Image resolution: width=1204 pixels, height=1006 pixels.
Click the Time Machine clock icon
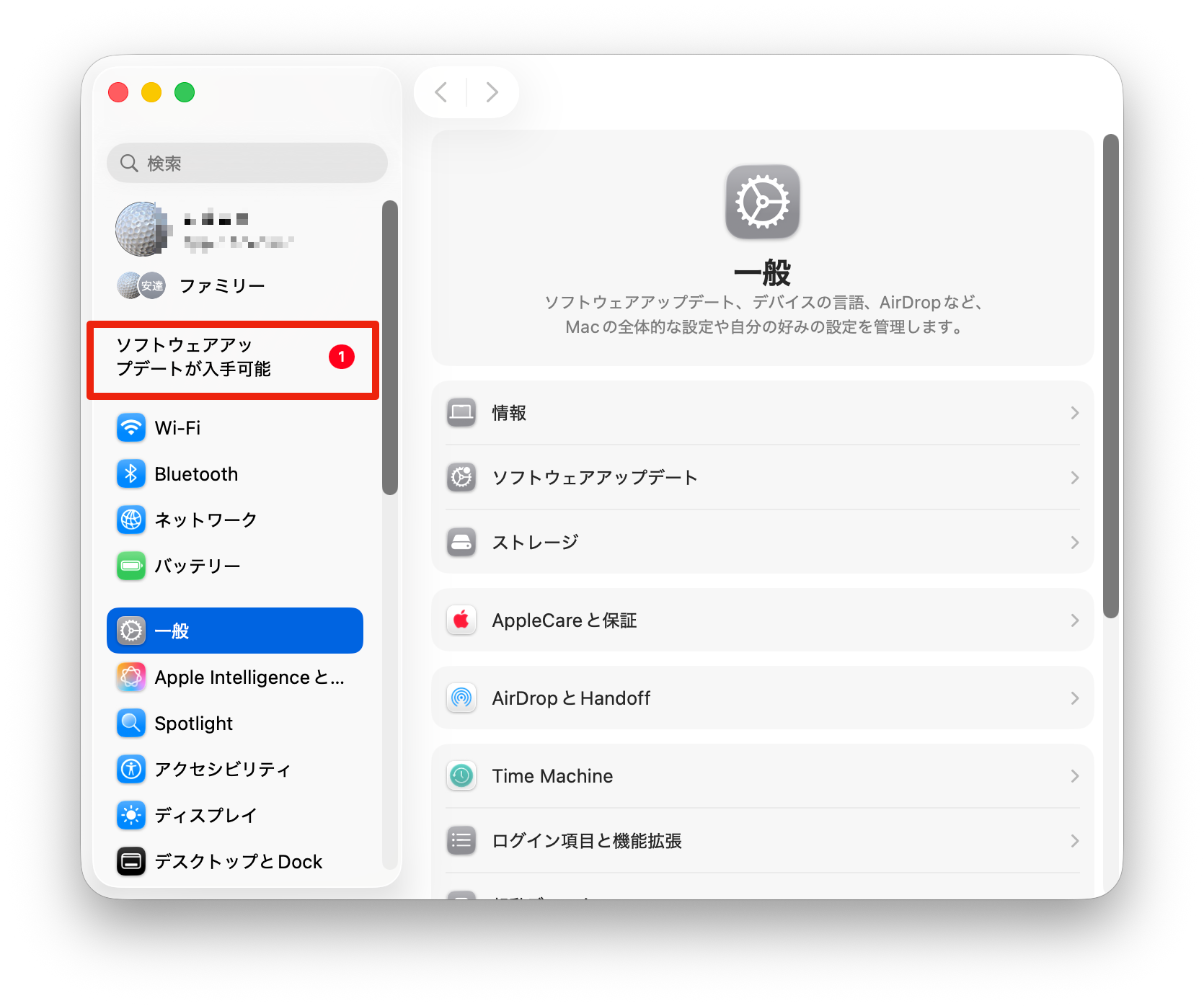461,776
